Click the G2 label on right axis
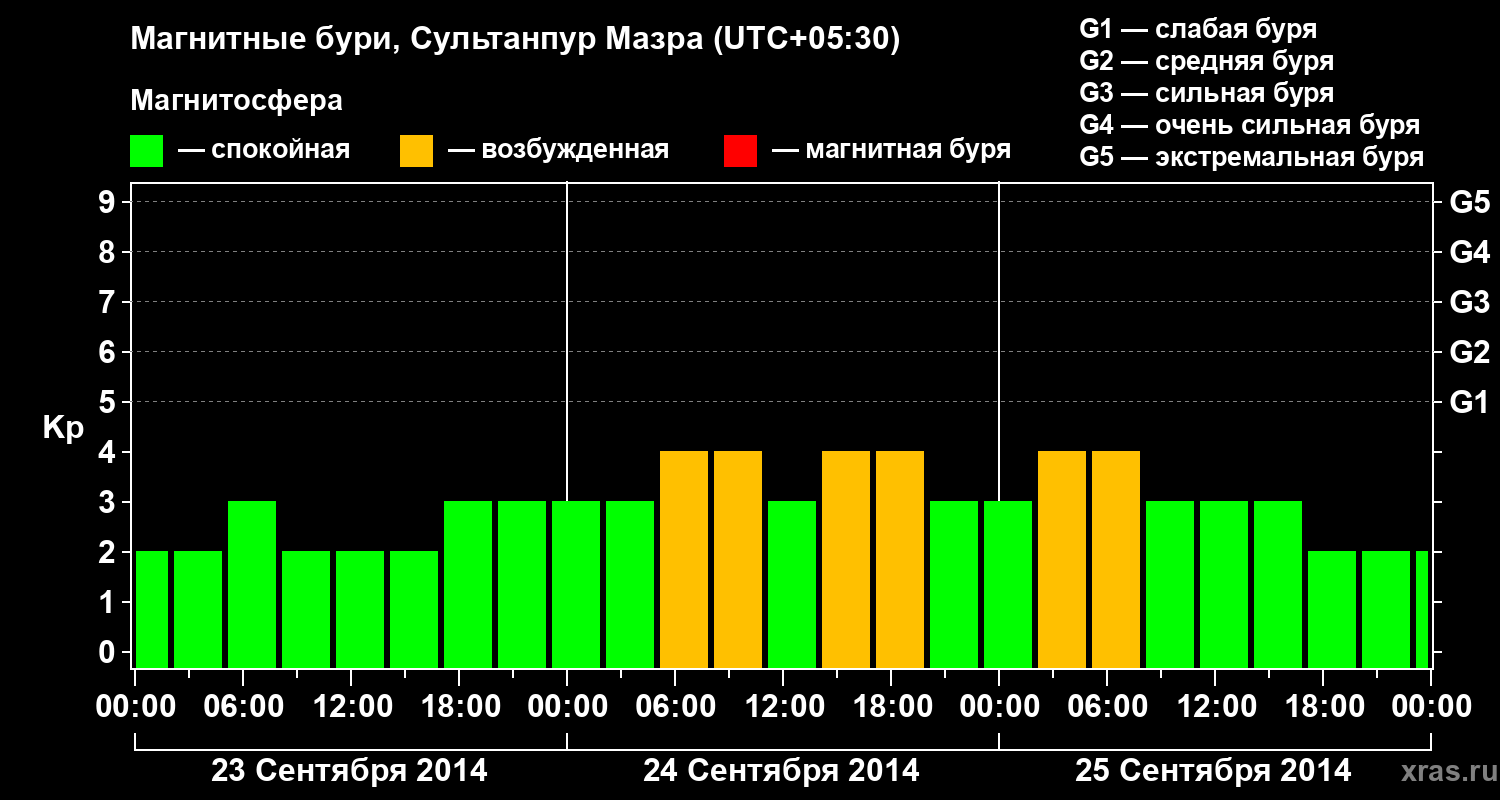Screen dimensions: 1500x800 click(1469, 353)
